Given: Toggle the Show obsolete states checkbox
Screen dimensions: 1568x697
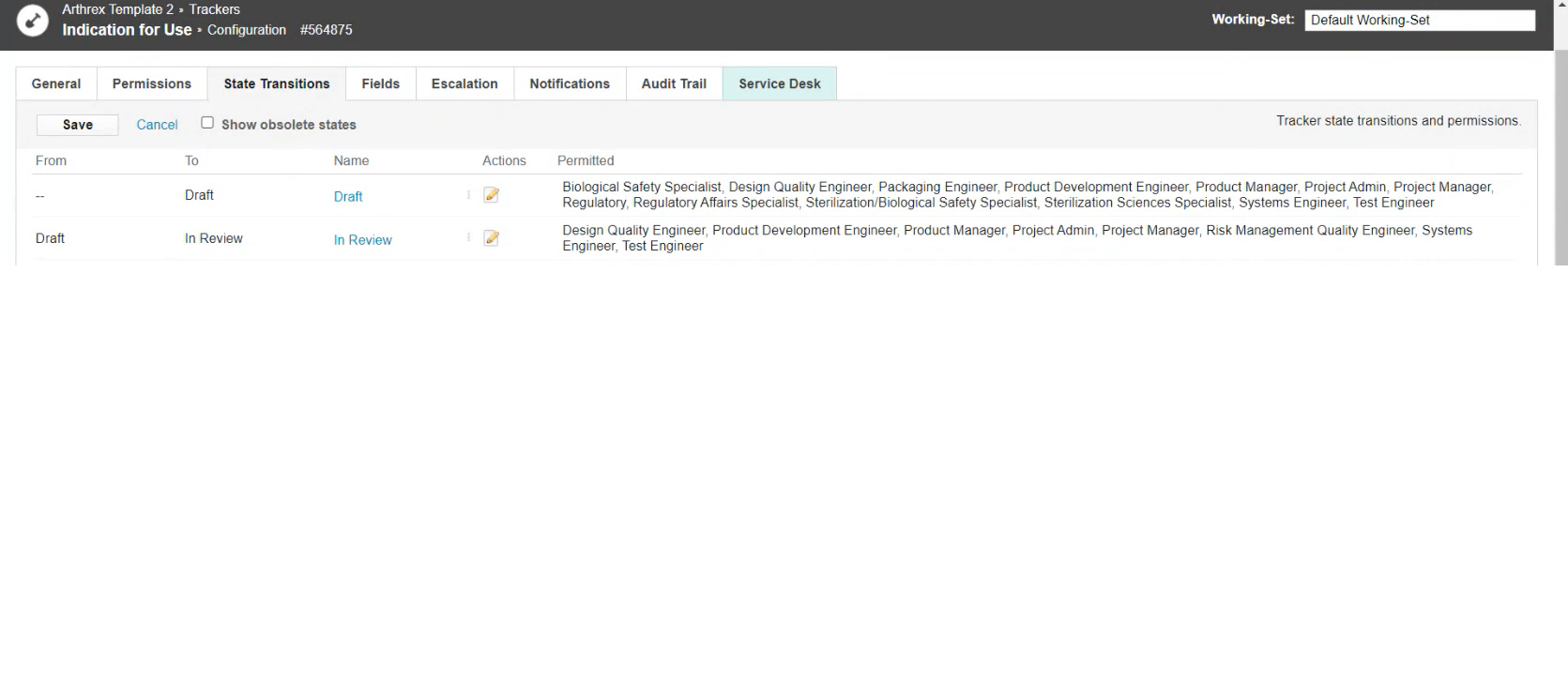Looking at the screenshot, I should pos(207,123).
